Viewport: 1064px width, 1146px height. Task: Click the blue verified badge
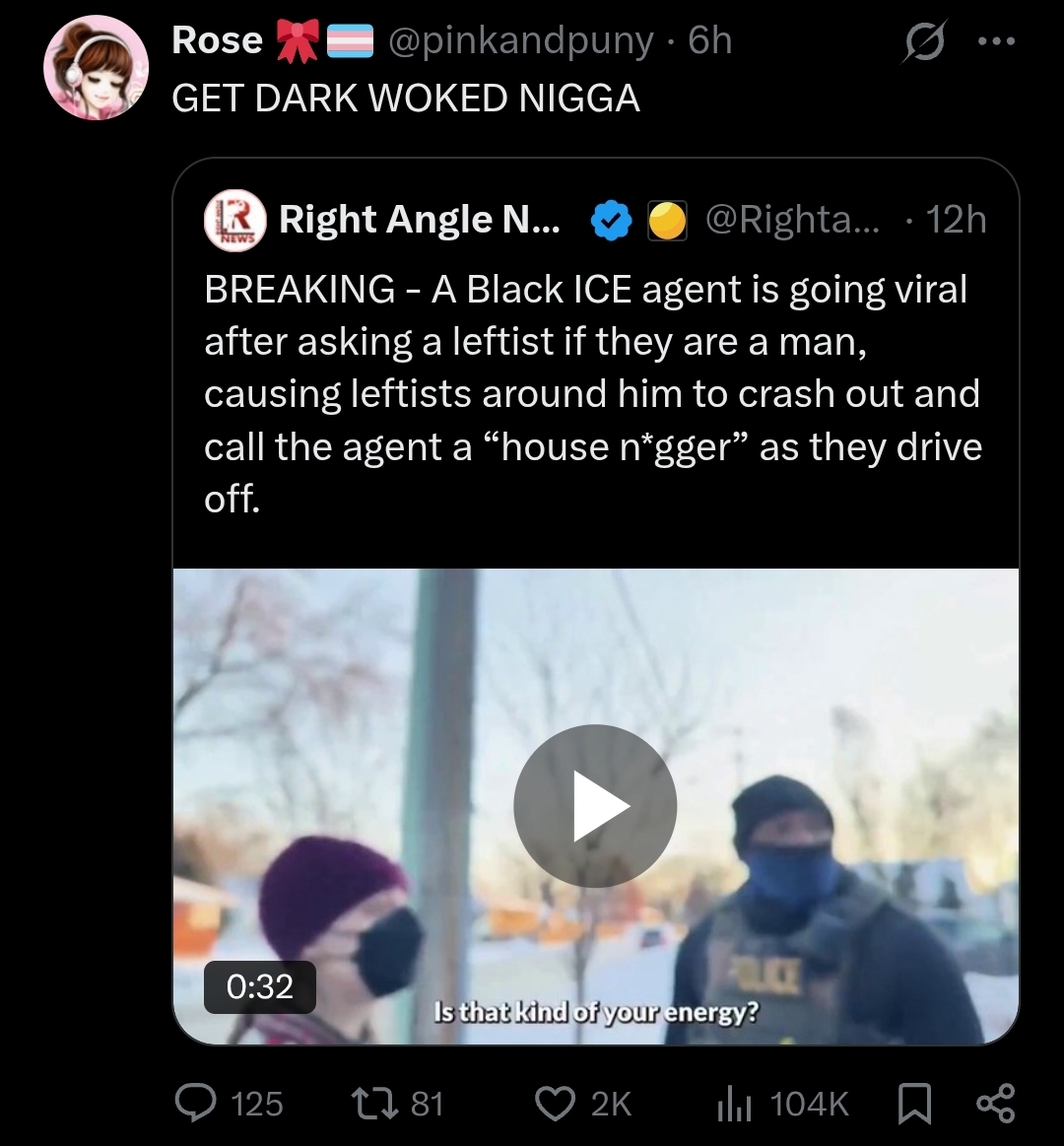pos(611,220)
